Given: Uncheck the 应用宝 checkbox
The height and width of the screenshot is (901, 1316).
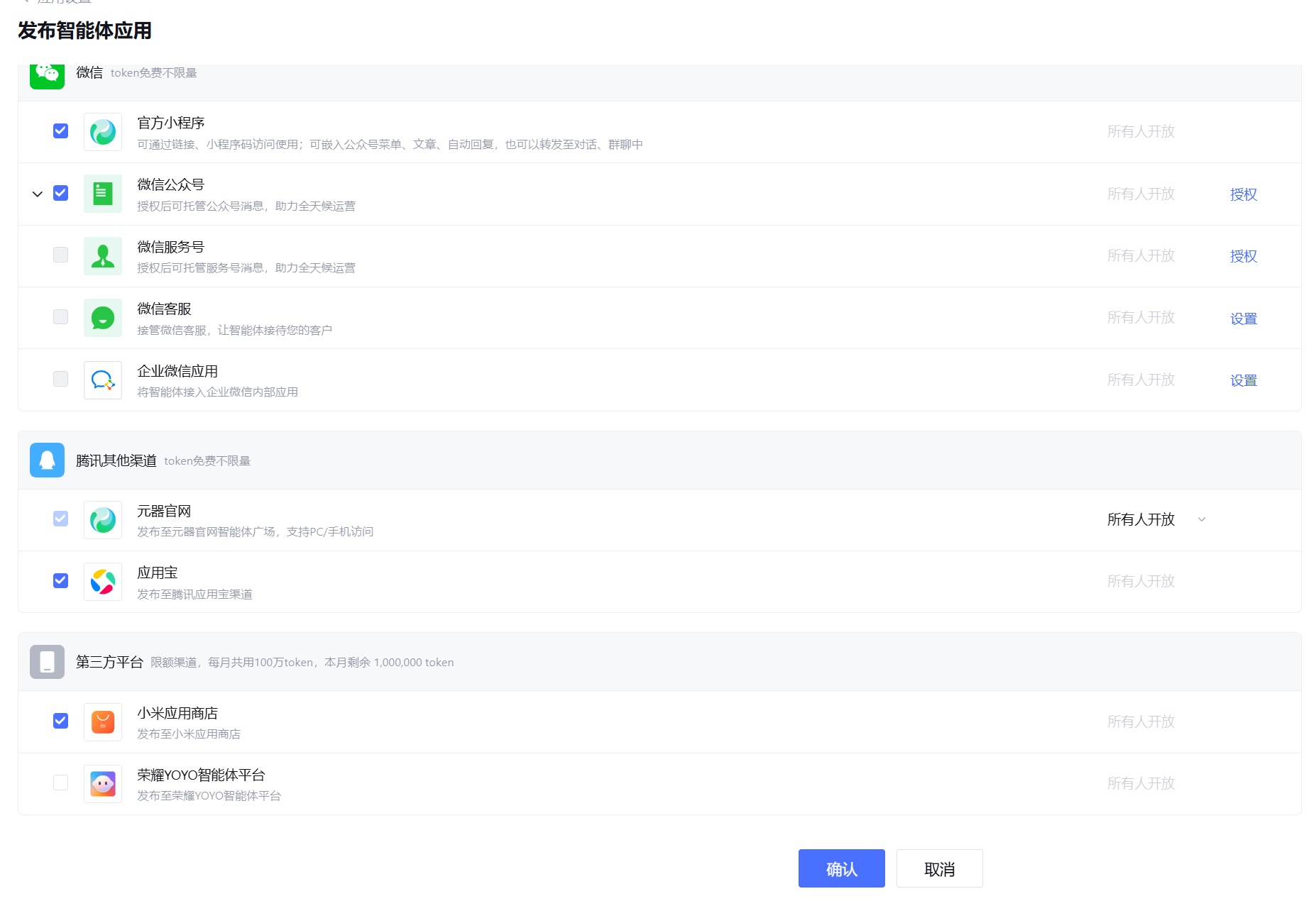Looking at the screenshot, I should (61, 580).
